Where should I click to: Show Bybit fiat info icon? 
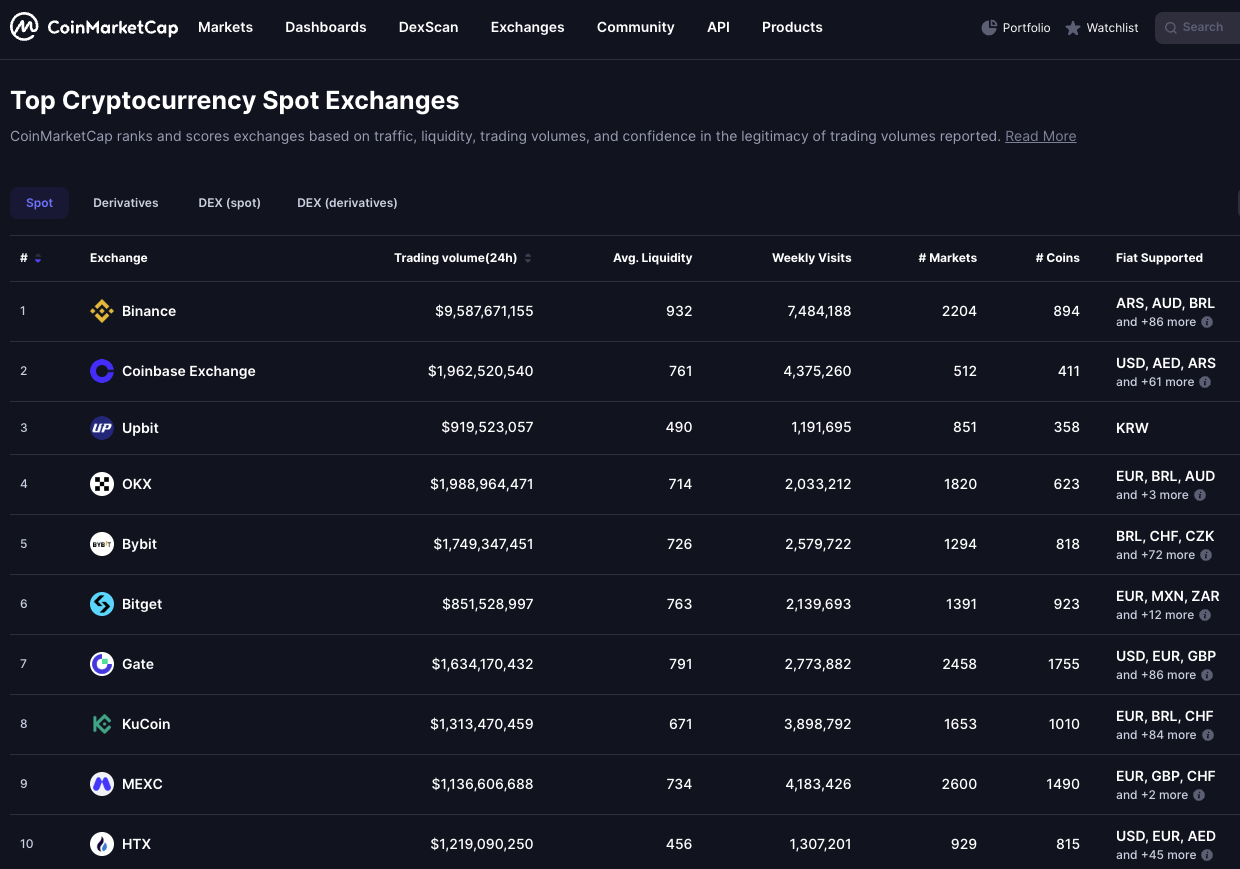click(1206, 555)
